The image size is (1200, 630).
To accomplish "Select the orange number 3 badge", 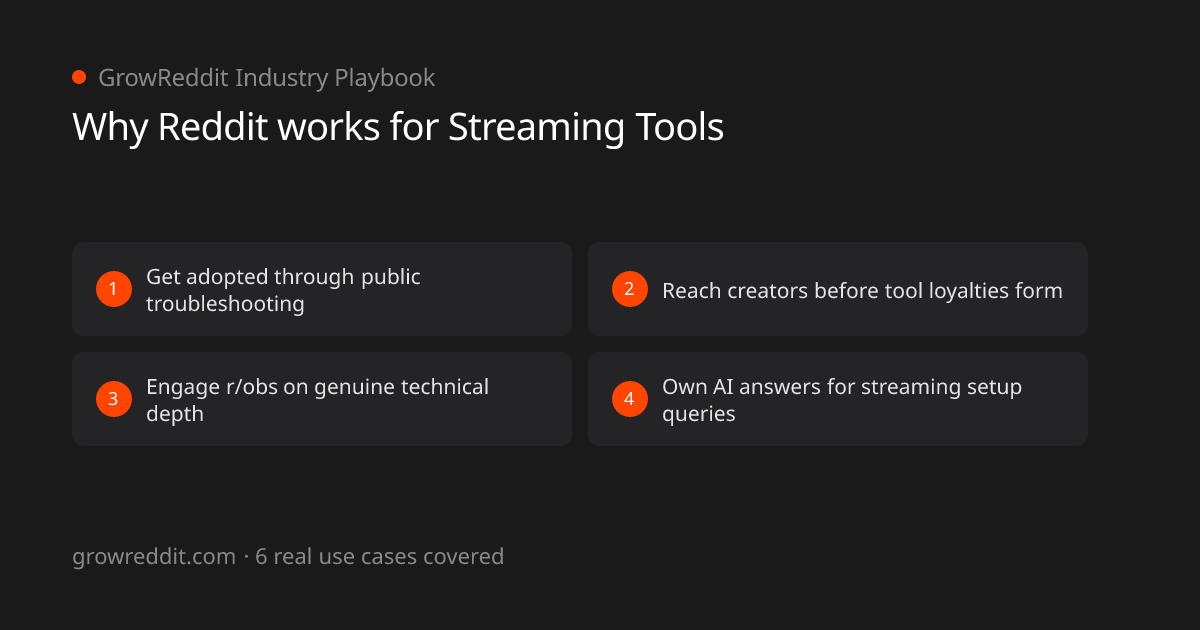I will click(113, 399).
